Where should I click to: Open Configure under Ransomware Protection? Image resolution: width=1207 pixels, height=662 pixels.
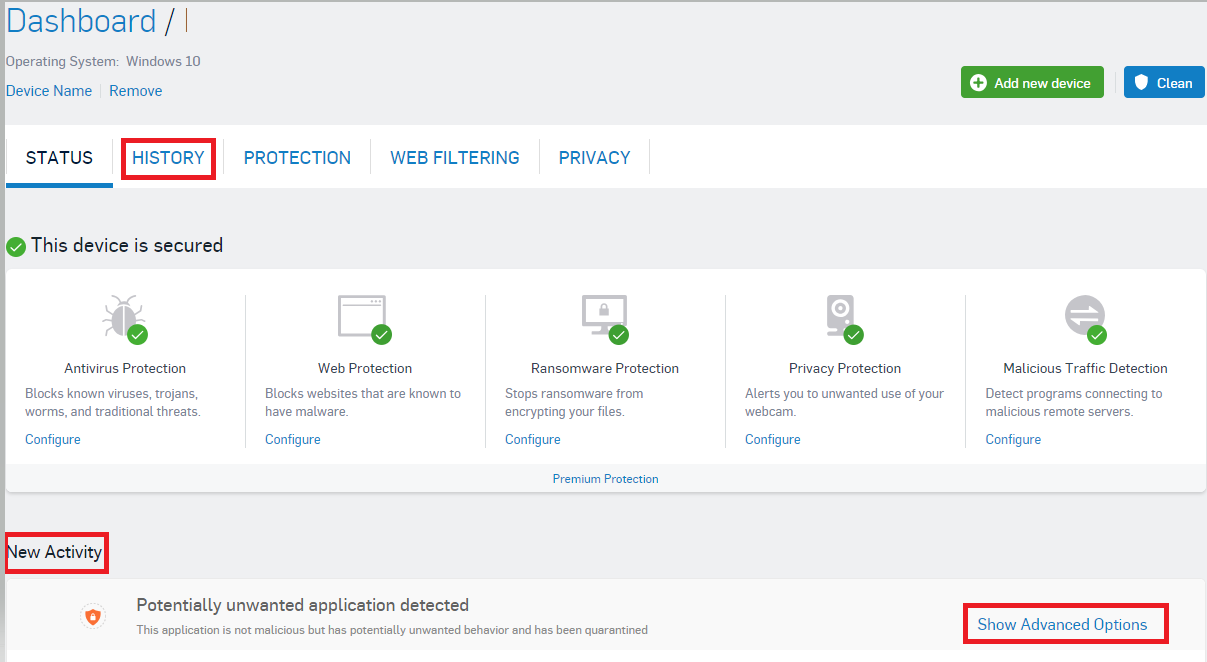click(x=533, y=439)
